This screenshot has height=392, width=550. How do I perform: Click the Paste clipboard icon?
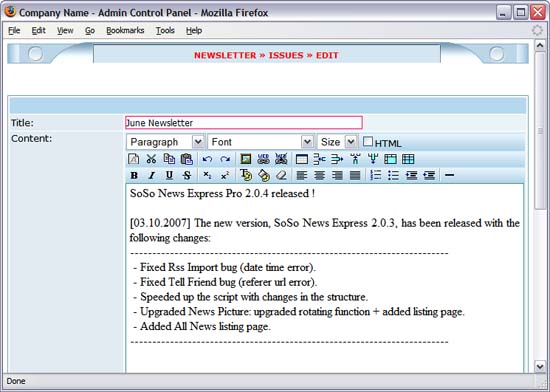tap(187, 159)
